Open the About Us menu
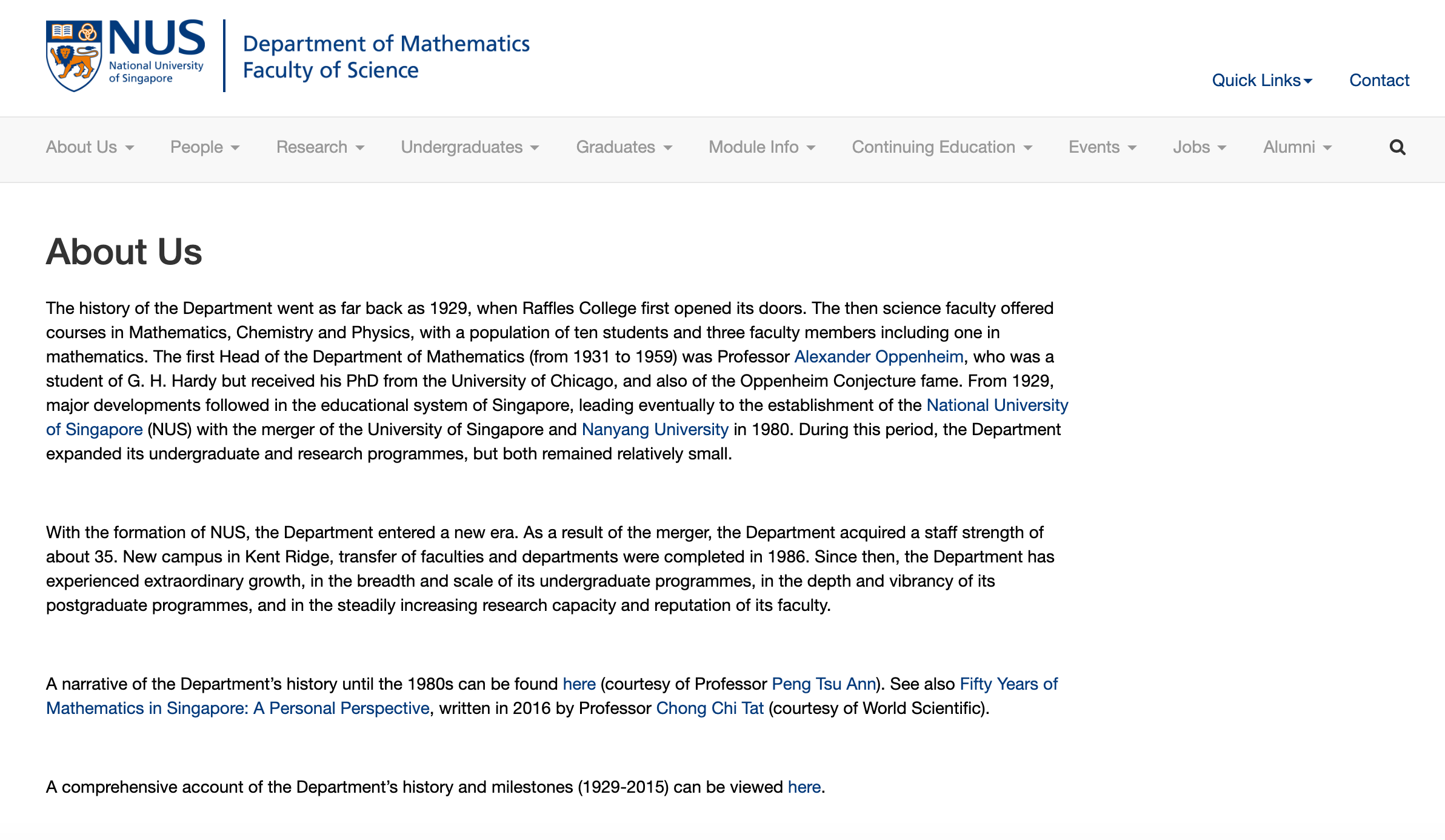The width and height of the screenshot is (1445, 840). (x=90, y=147)
